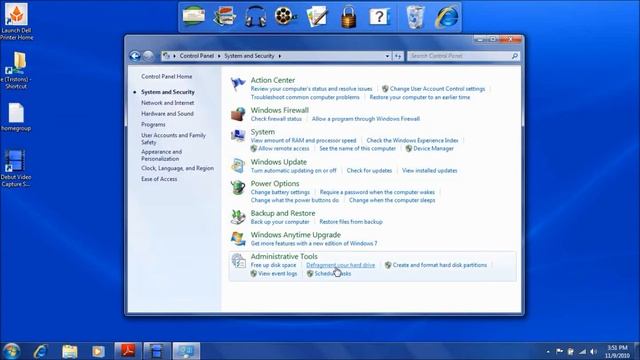This screenshot has height=360, width=640.
Task: Click Create and format hard disk partitions
Action: coord(440,265)
